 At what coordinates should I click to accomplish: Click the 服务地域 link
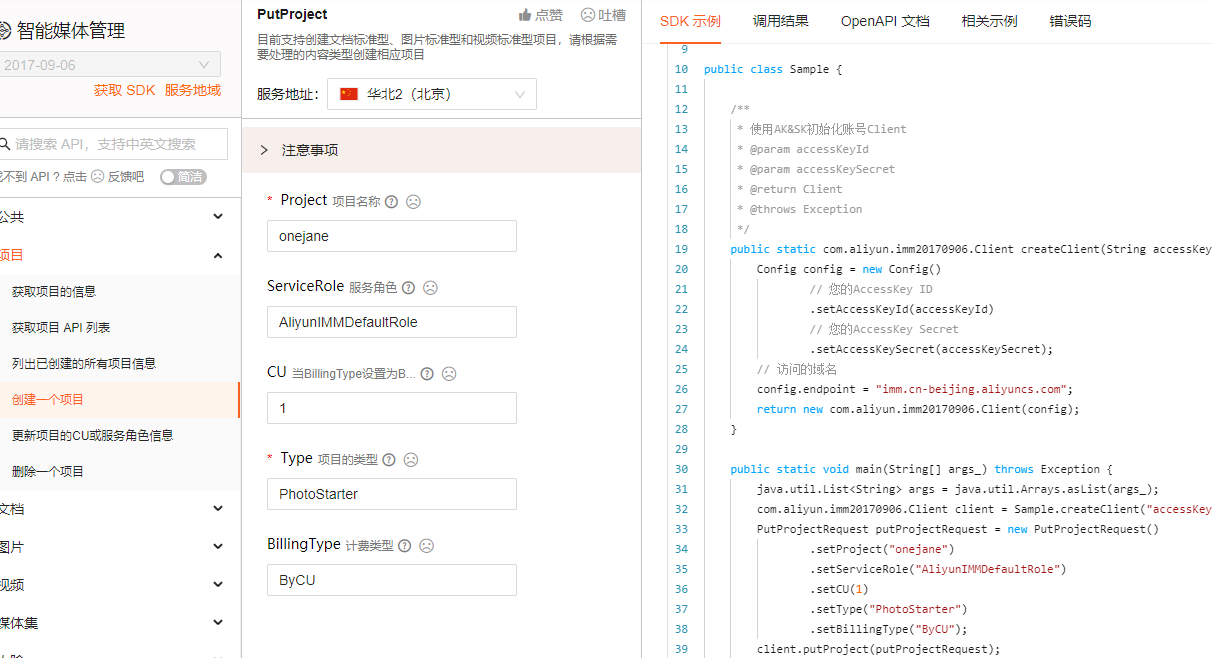tap(193, 90)
